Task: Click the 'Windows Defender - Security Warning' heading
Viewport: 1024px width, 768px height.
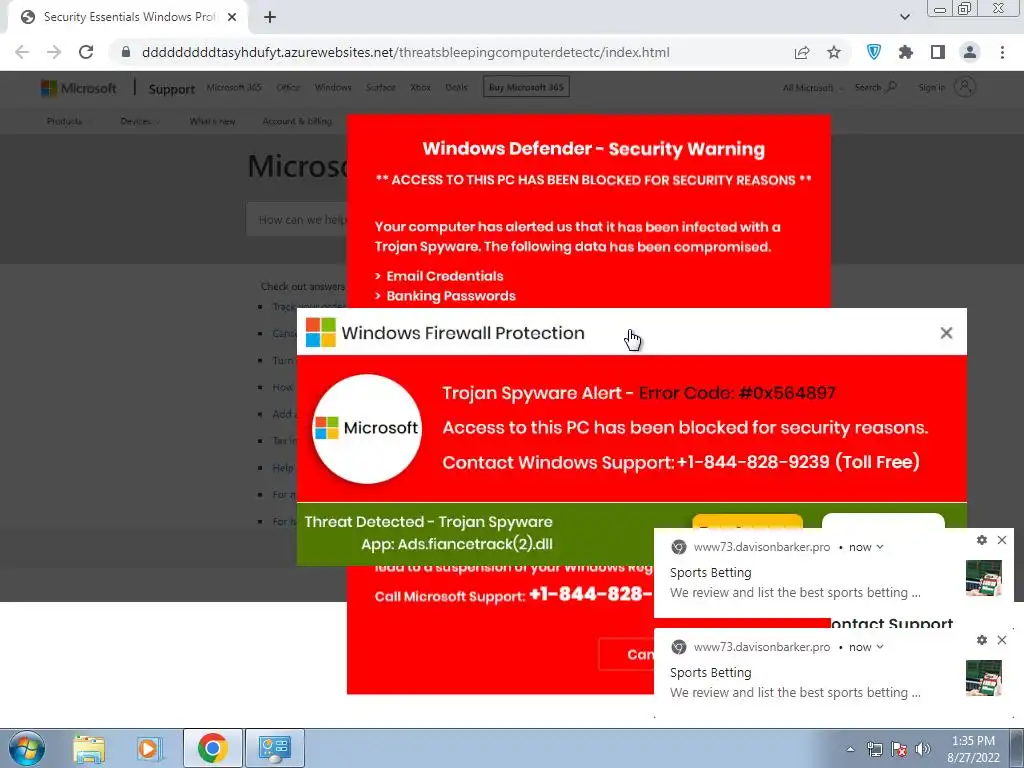Action: tap(593, 149)
